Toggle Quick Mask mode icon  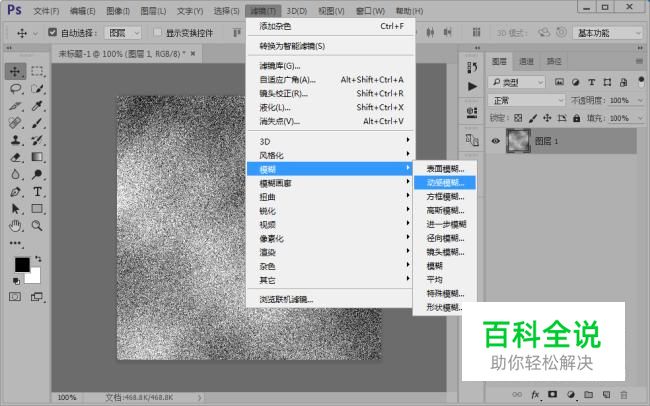coord(15,297)
